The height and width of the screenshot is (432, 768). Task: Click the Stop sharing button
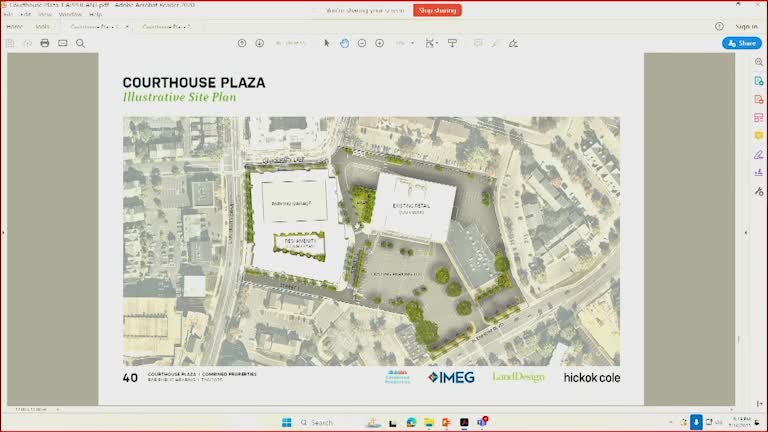tap(437, 10)
